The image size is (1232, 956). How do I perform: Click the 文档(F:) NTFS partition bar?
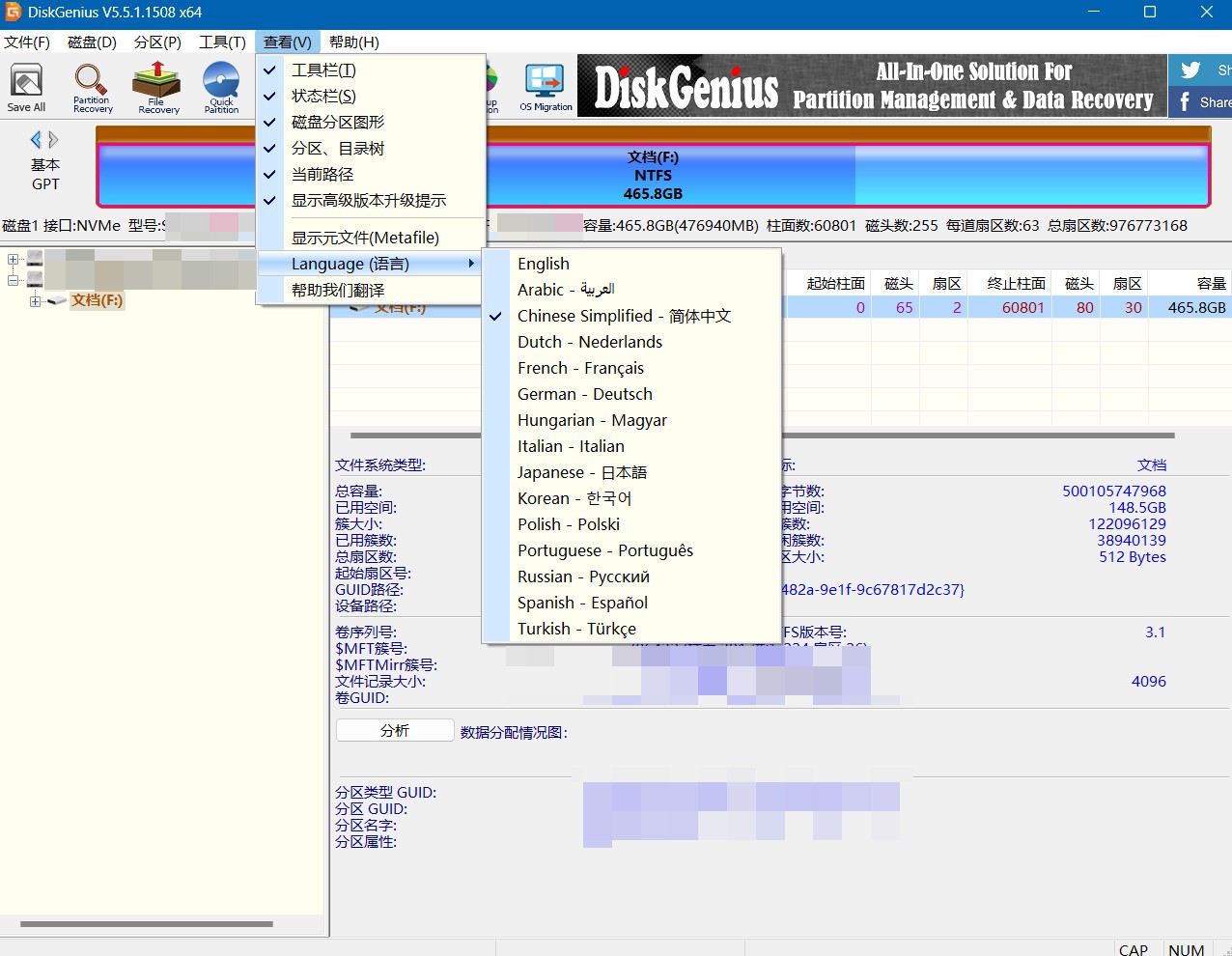[x=653, y=175]
